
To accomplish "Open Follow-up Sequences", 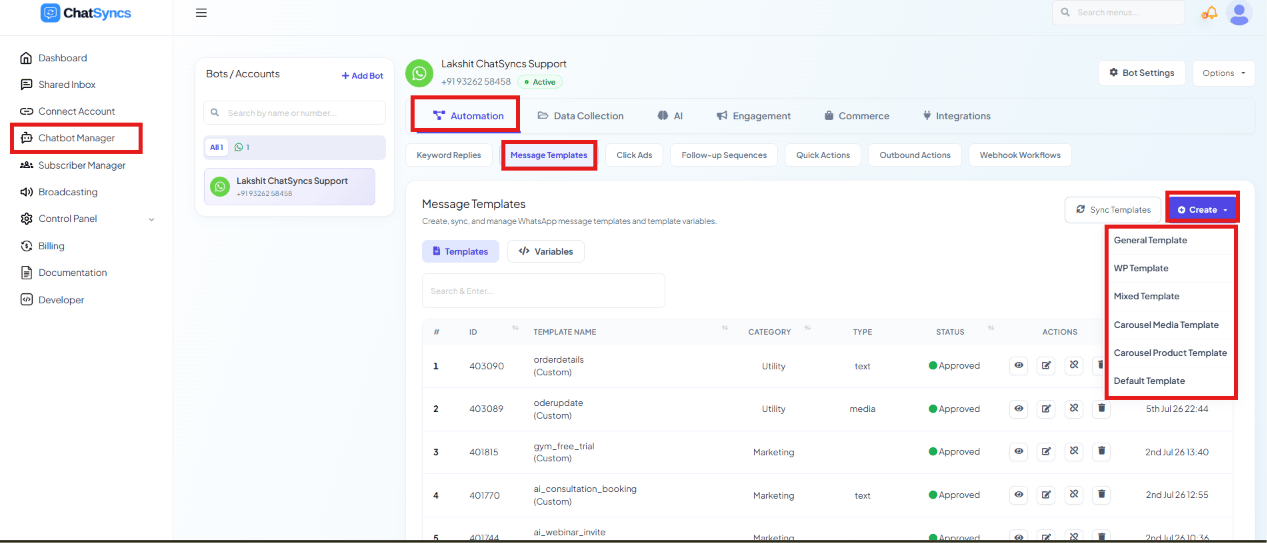I will pyautogui.click(x=724, y=155).
